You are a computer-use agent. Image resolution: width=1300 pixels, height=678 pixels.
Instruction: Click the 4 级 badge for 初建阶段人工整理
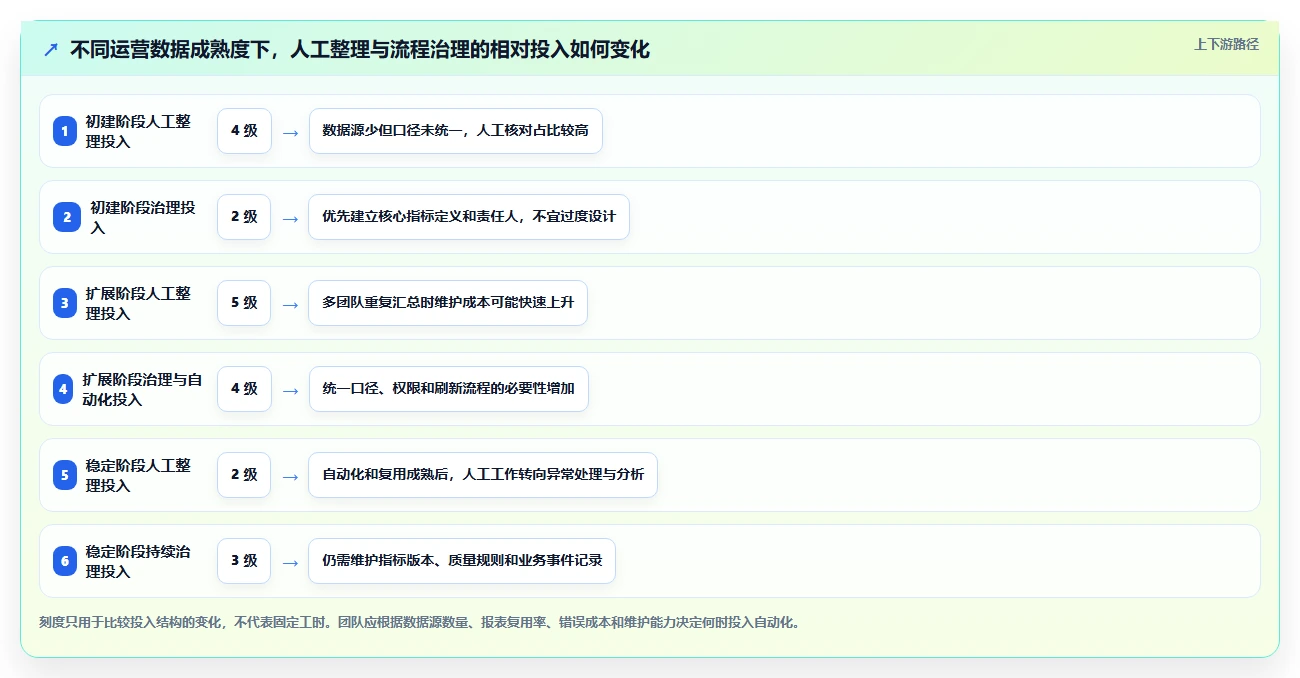(x=244, y=131)
